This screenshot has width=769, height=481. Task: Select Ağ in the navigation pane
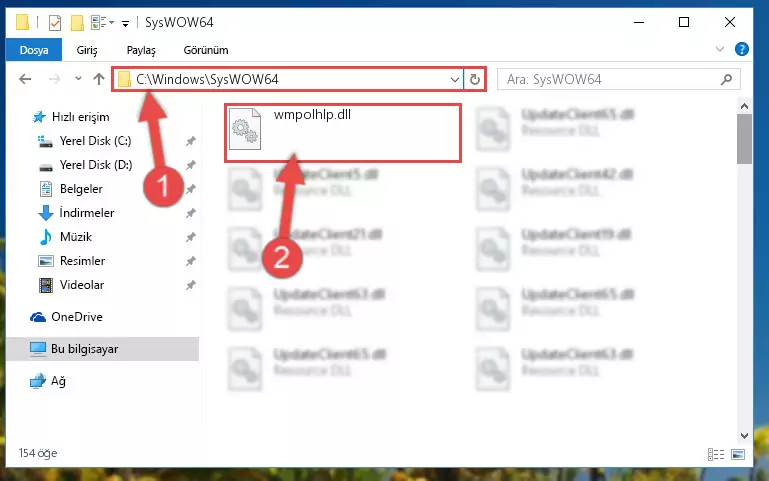coord(58,381)
